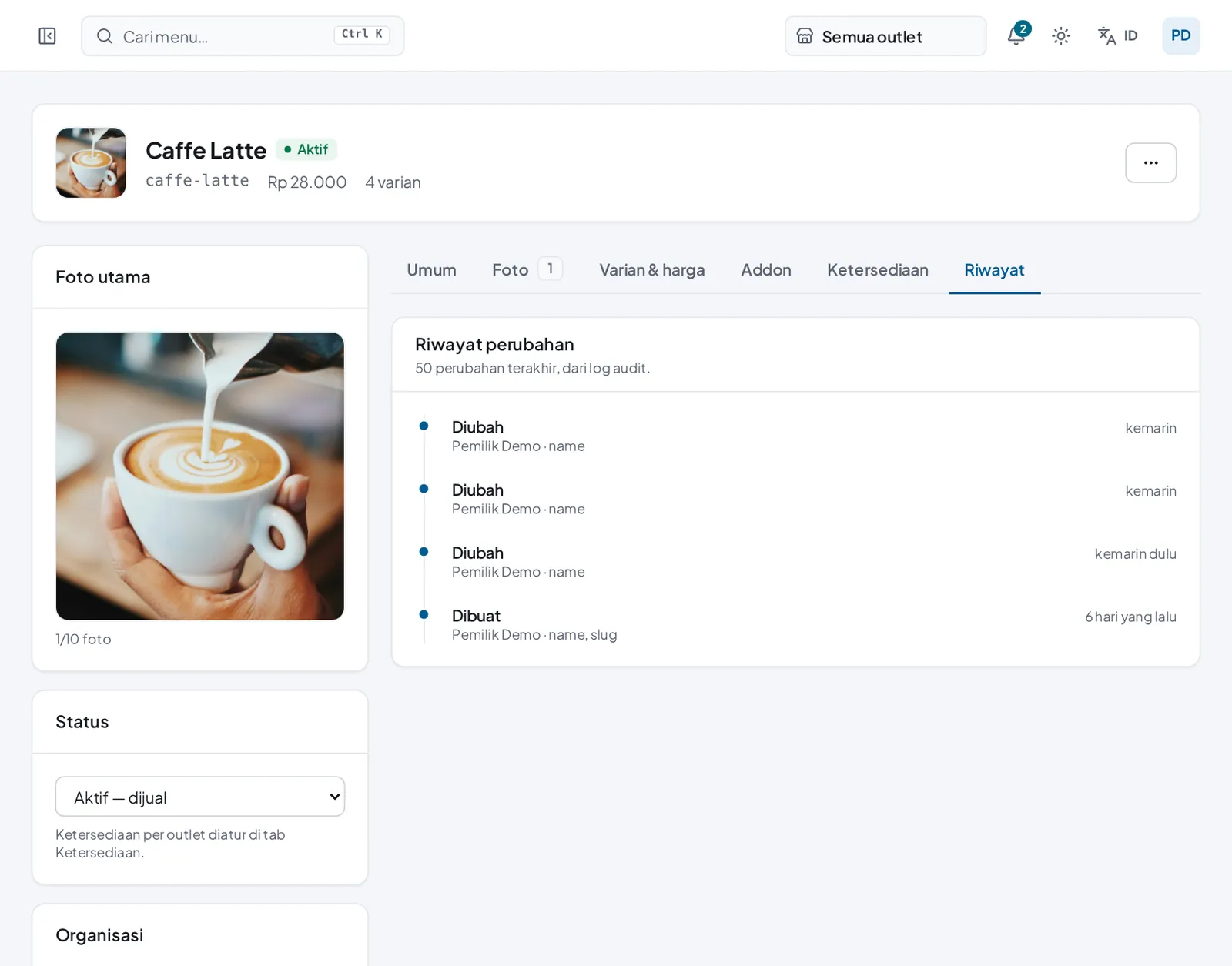Viewport: 1232px width, 966px height.
Task: Click the caffe-latte slug text
Action: (x=197, y=181)
